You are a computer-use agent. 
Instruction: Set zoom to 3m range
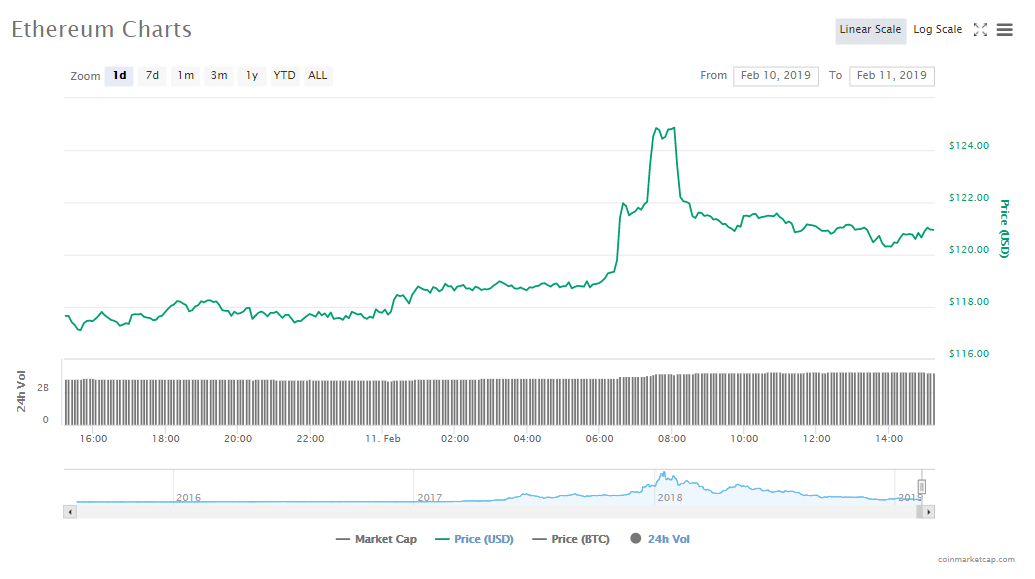219,76
